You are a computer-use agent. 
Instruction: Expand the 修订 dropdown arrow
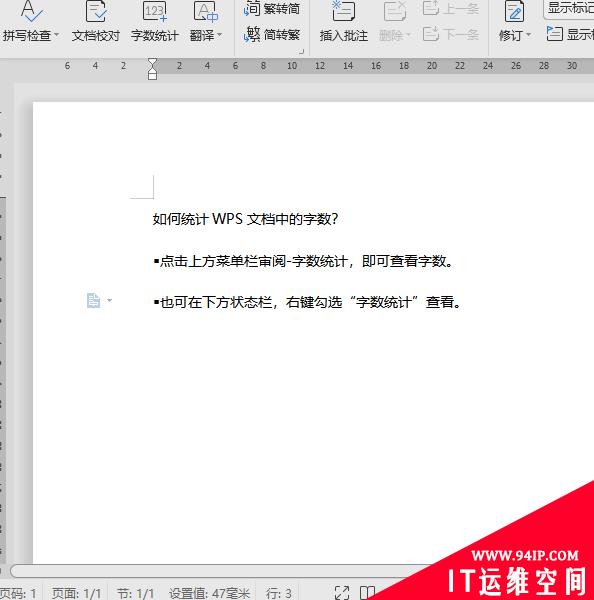pyautogui.click(x=529, y=35)
